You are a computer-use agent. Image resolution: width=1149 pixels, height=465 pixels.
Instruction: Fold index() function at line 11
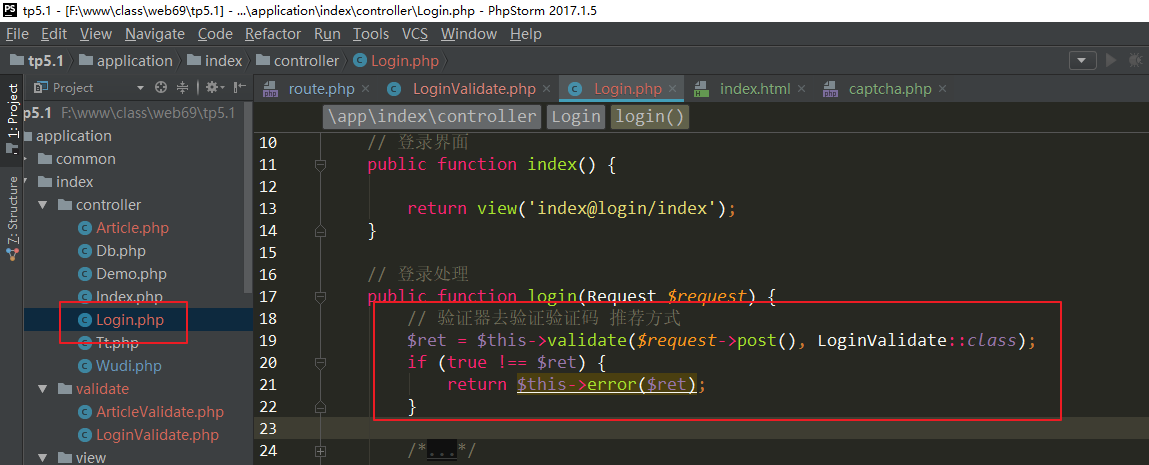(x=319, y=165)
